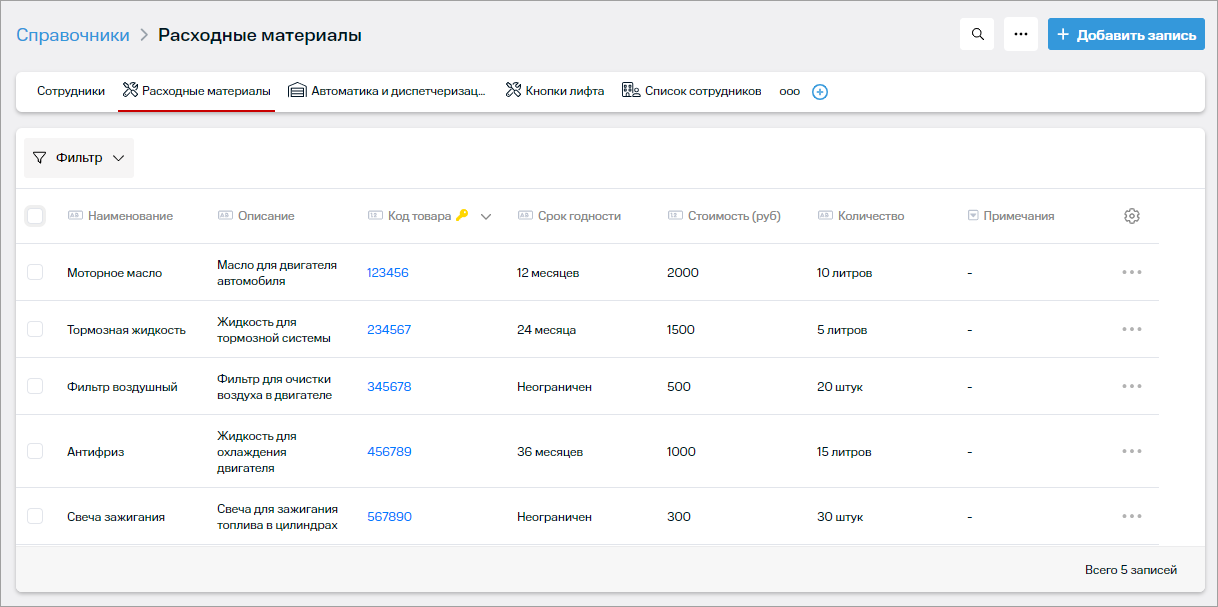Open product code link 123456
Viewport: 1218px width, 607px height.
(388, 273)
